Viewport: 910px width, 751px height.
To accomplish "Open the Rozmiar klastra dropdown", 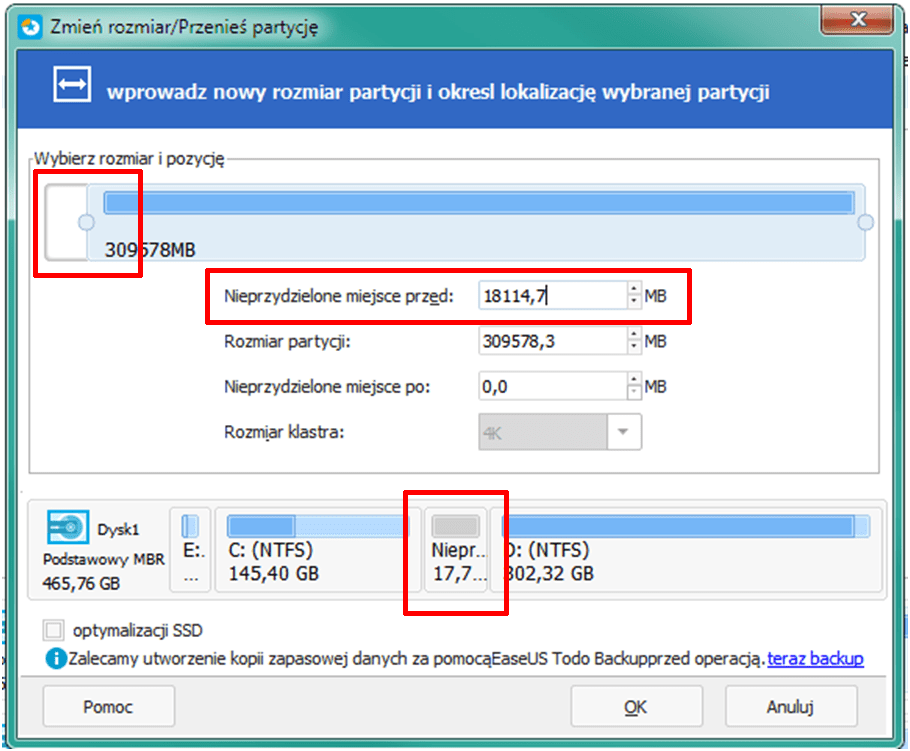I will (625, 432).
